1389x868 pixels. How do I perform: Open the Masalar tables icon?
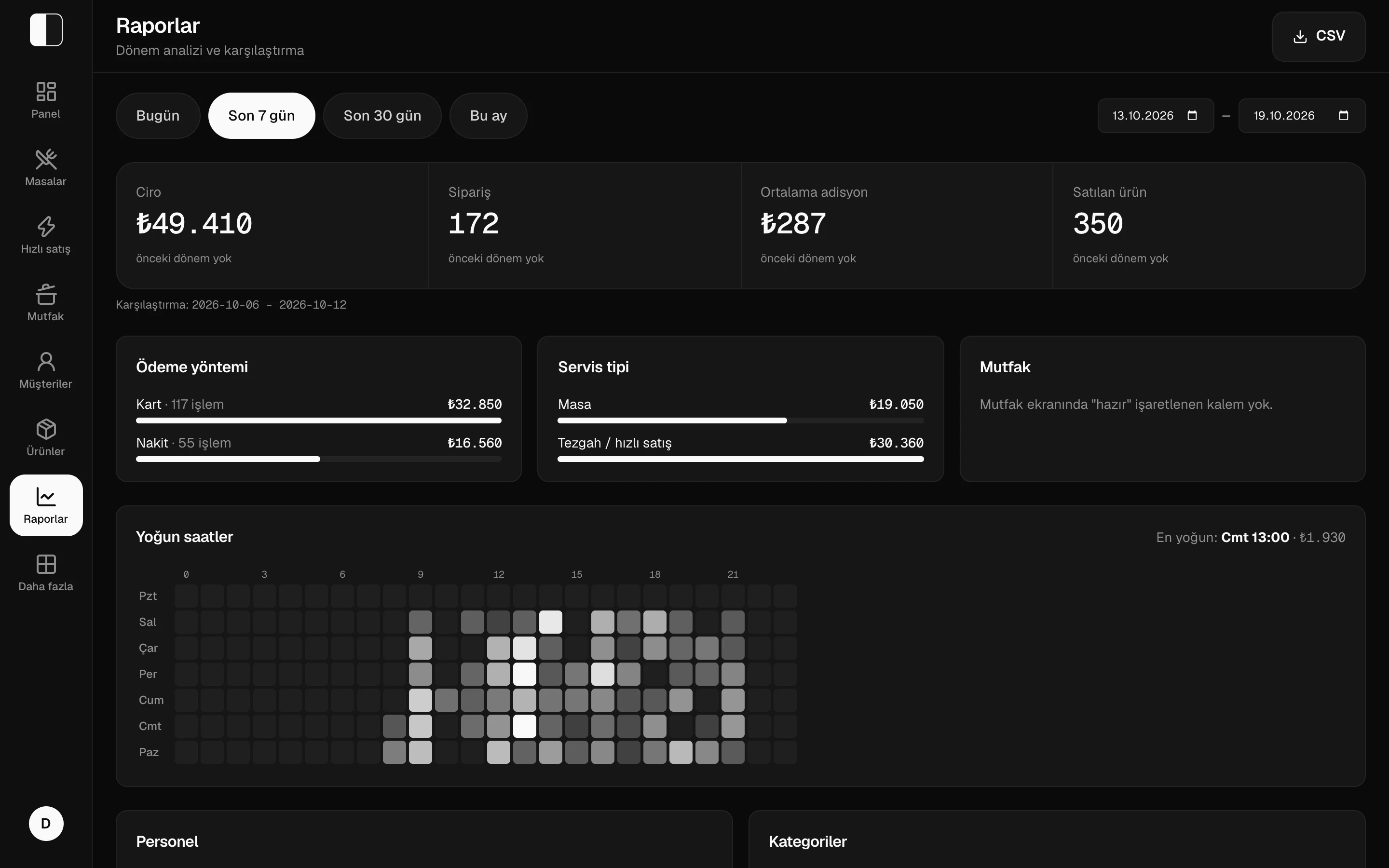(x=46, y=160)
